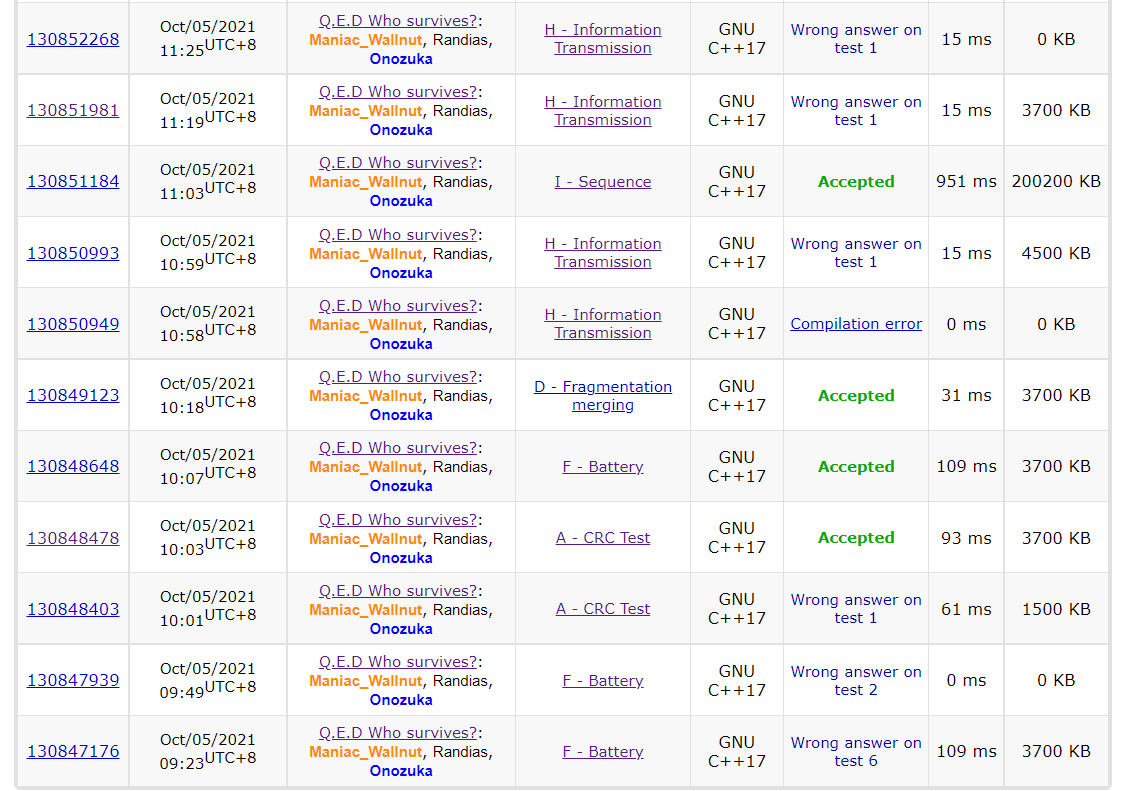Open A - CRC Test in the accepted row
Viewport: 1121px width, 791px height.
(x=603, y=538)
